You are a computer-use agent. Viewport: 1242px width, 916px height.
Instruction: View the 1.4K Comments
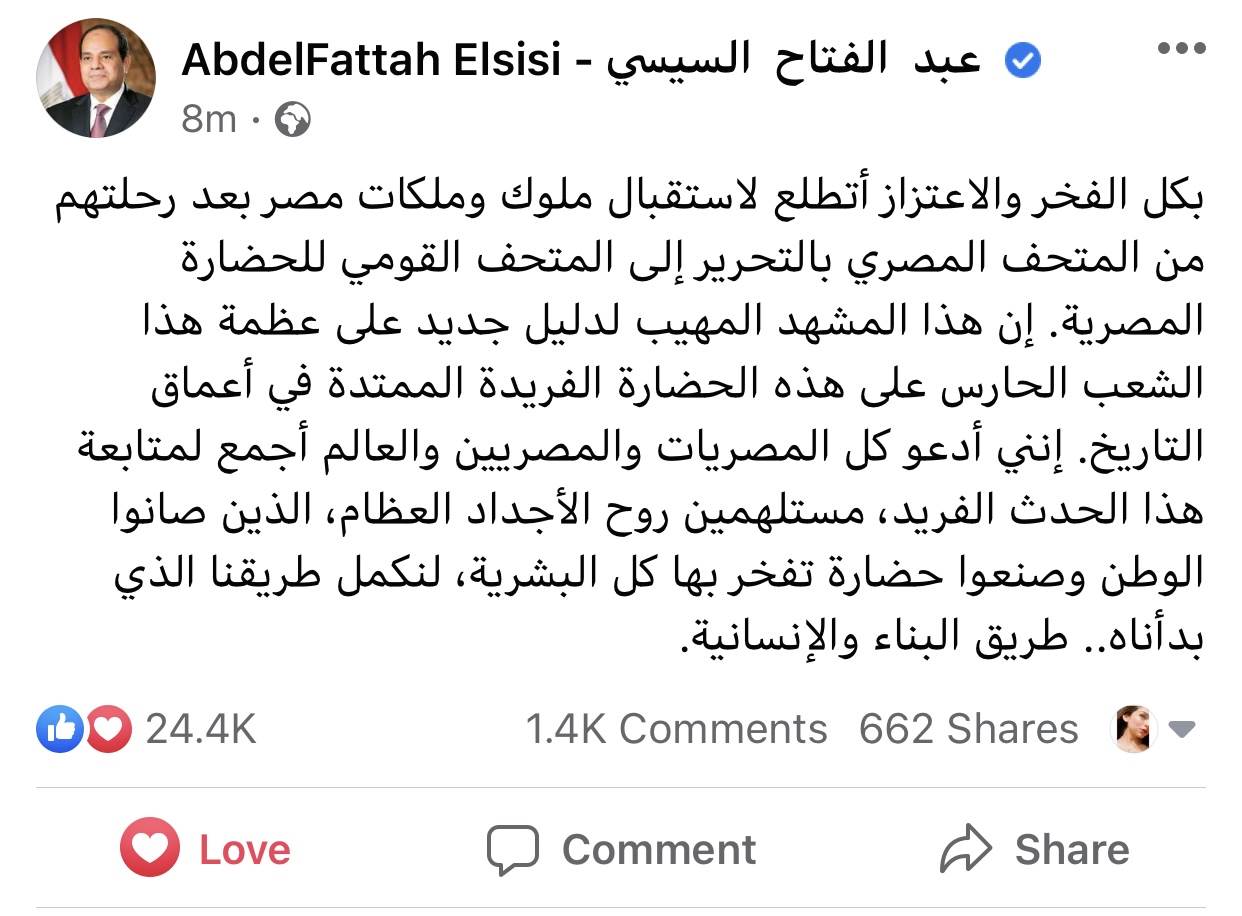[676, 730]
